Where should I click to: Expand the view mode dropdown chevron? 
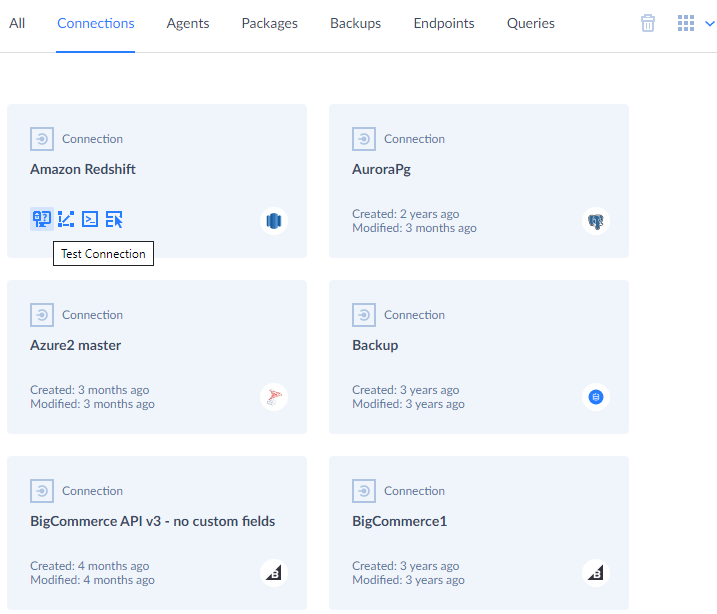point(710,23)
